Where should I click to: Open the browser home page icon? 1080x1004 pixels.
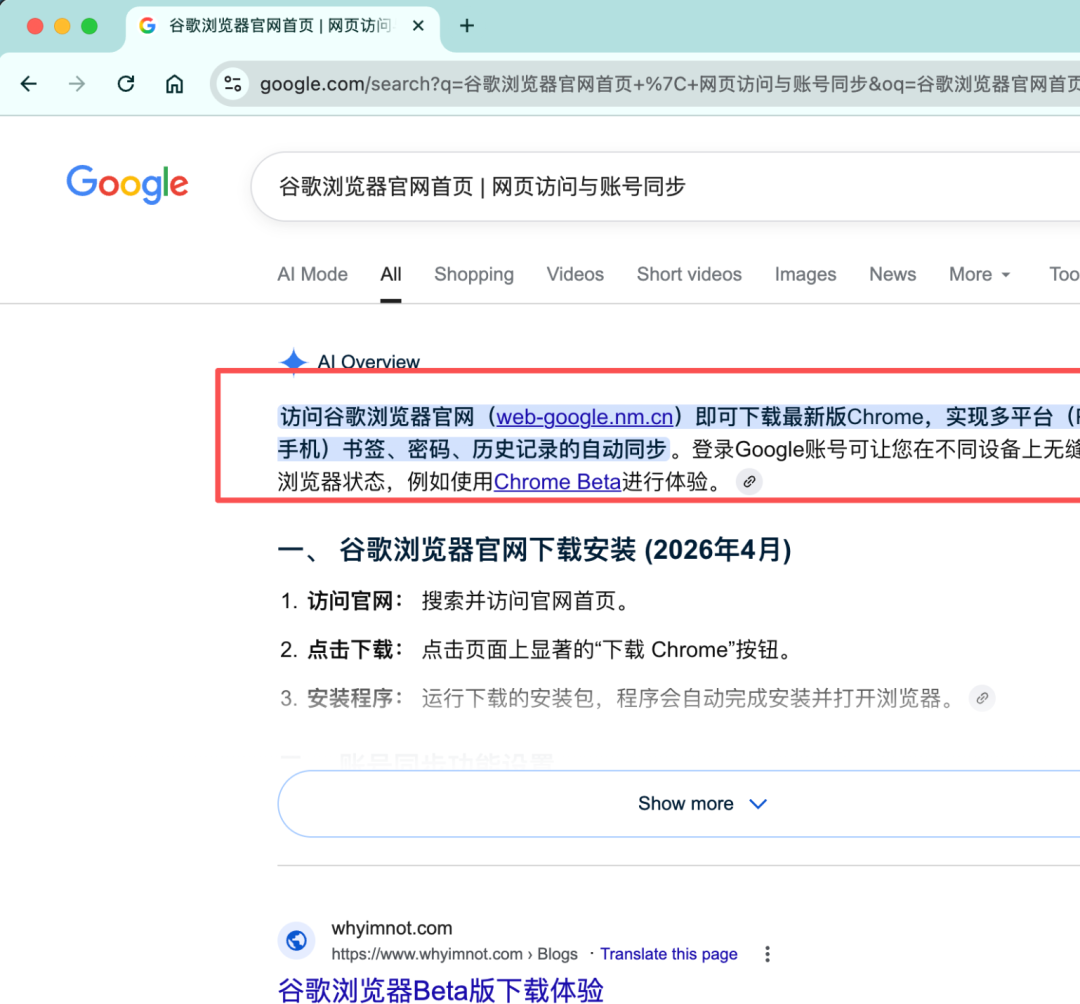pos(174,84)
